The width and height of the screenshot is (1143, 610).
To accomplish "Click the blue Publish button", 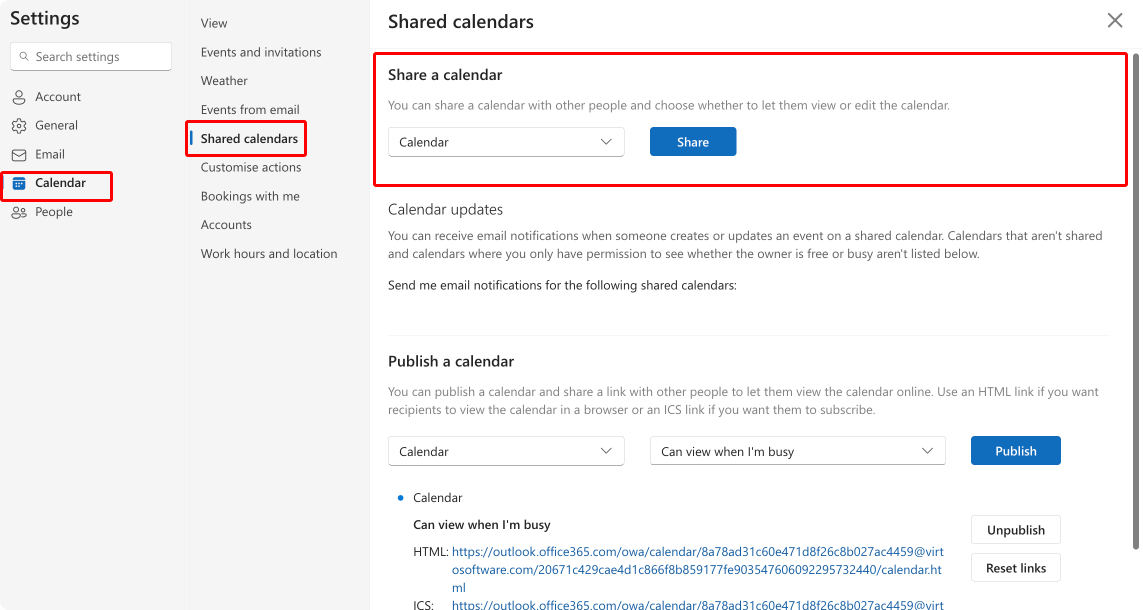I will pos(1015,451).
